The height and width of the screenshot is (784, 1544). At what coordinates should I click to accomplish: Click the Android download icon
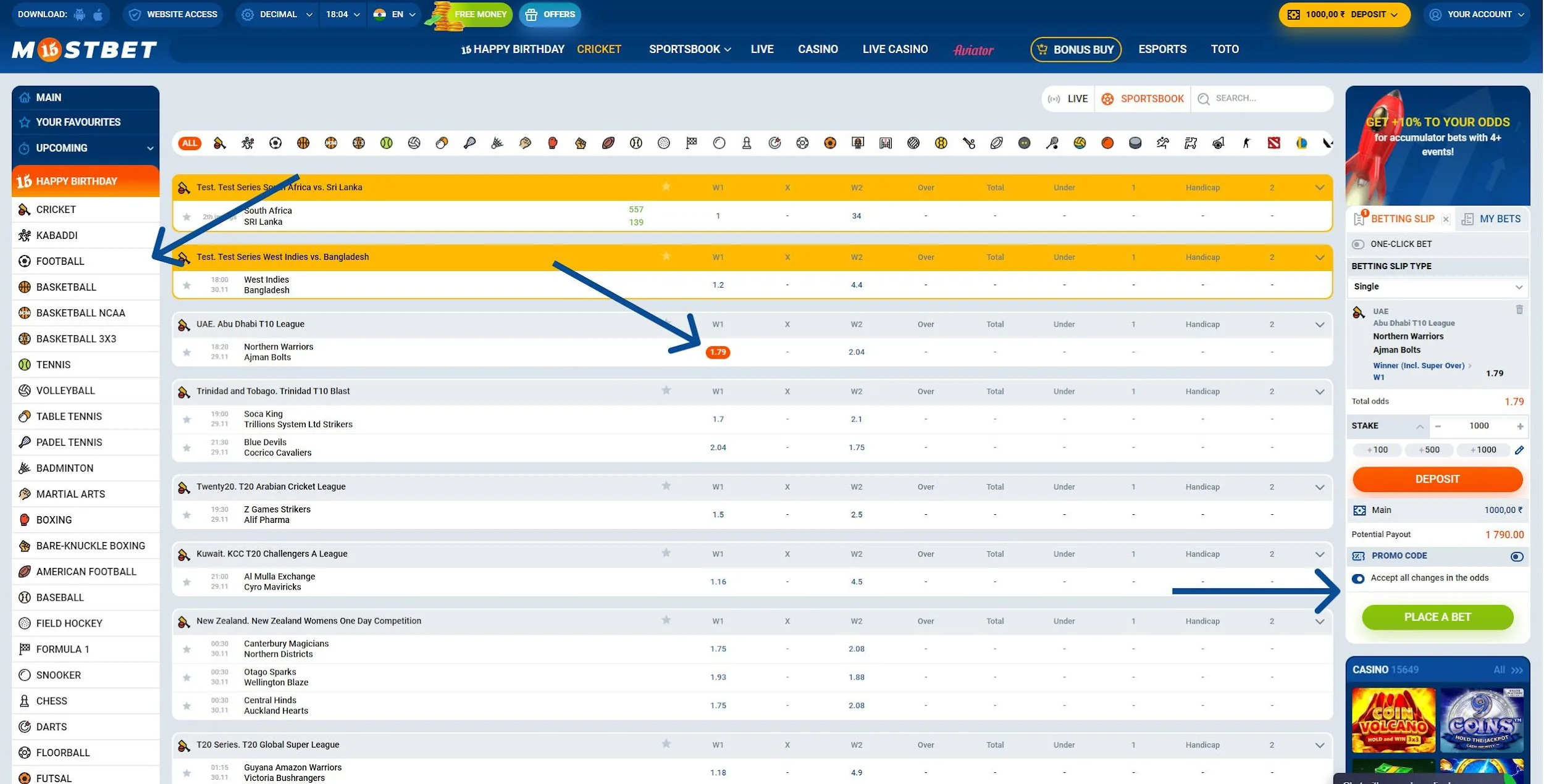tap(80, 14)
